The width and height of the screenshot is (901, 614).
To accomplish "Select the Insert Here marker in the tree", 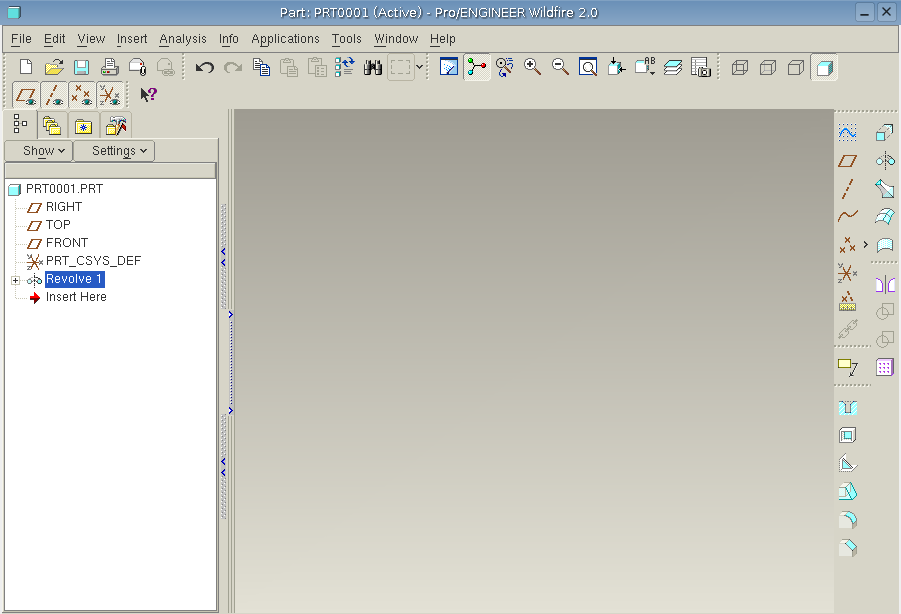I will click(76, 297).
